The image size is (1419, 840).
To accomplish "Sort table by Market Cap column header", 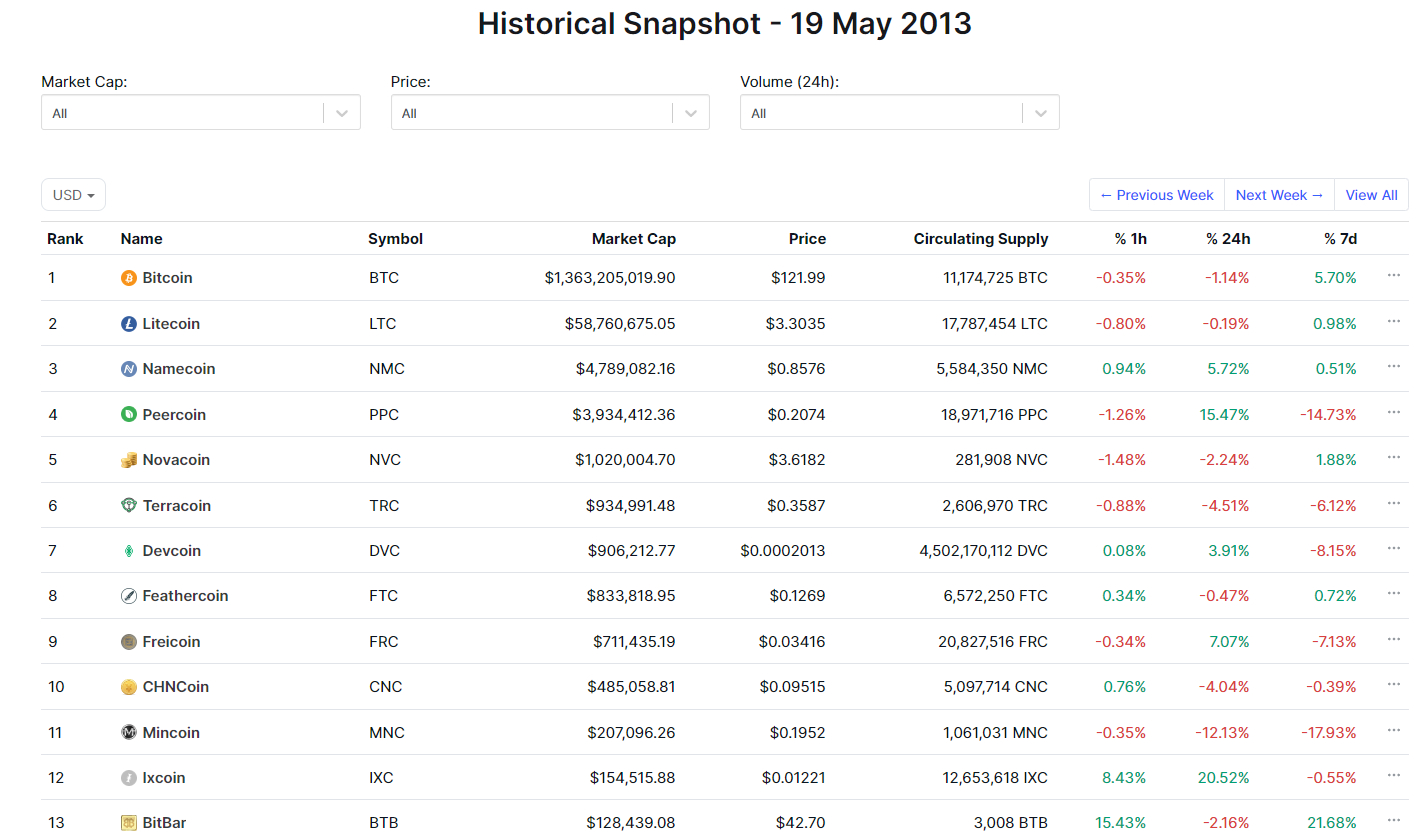I will point(633,239).
